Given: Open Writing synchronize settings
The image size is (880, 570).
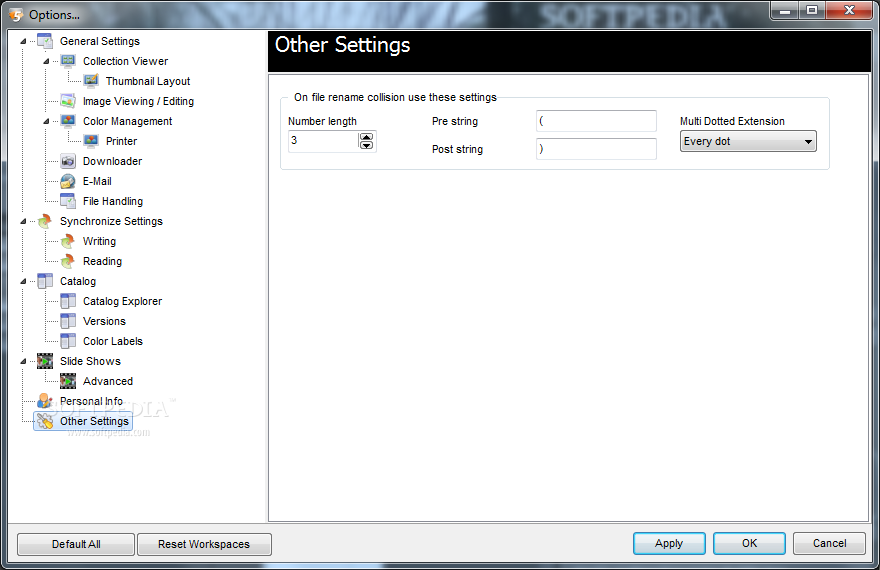Looking at the screenshot, I should coord(99,241).
